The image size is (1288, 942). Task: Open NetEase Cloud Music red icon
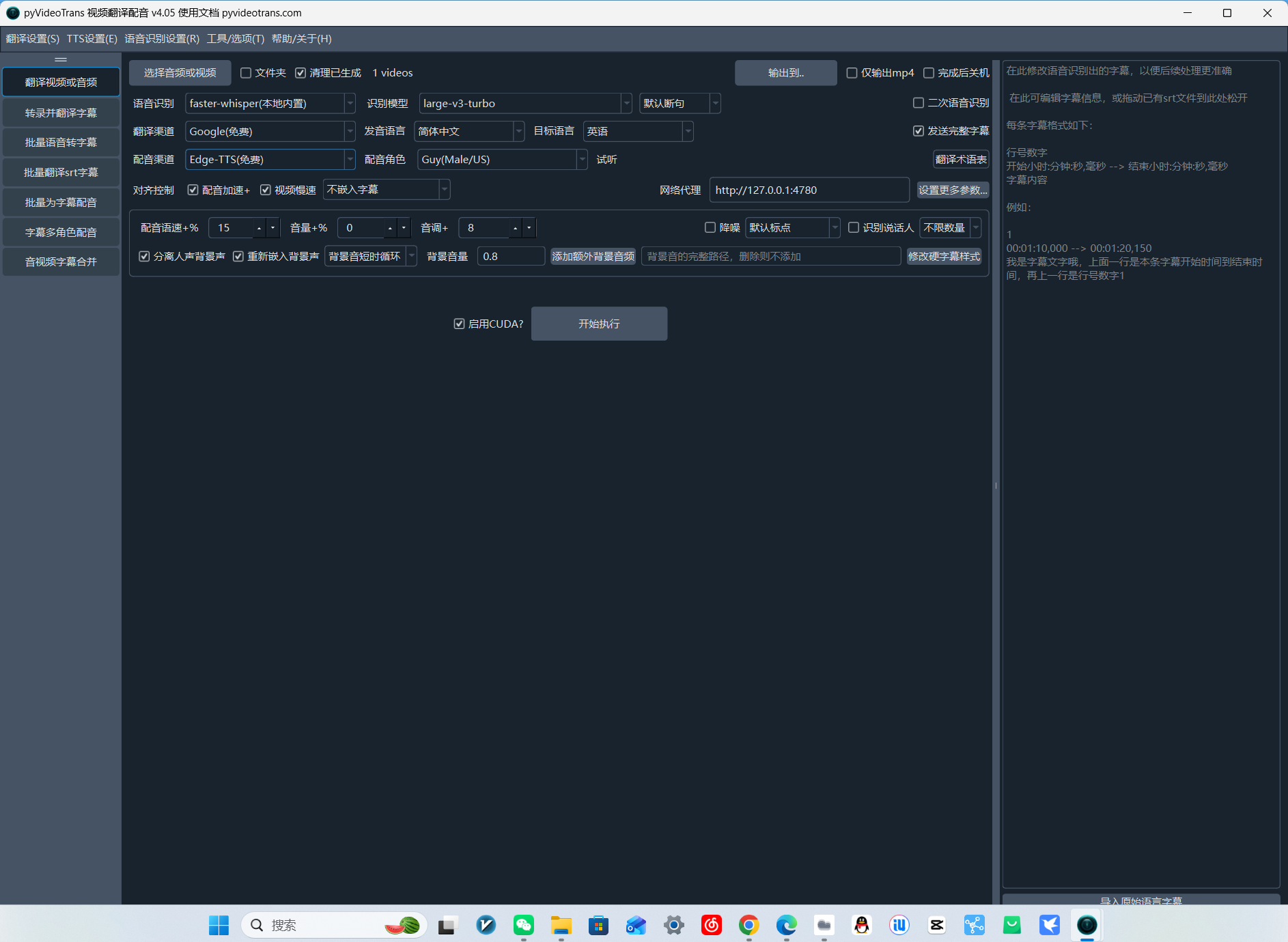(711, 925)
